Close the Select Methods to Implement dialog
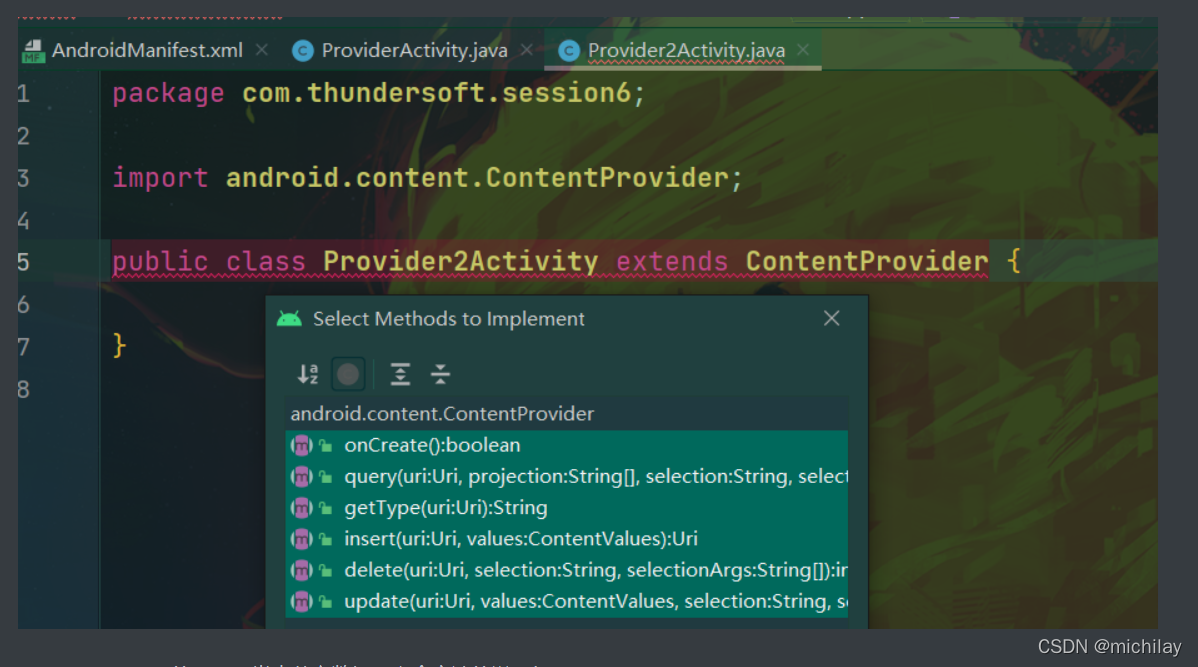 coord(832,319)
